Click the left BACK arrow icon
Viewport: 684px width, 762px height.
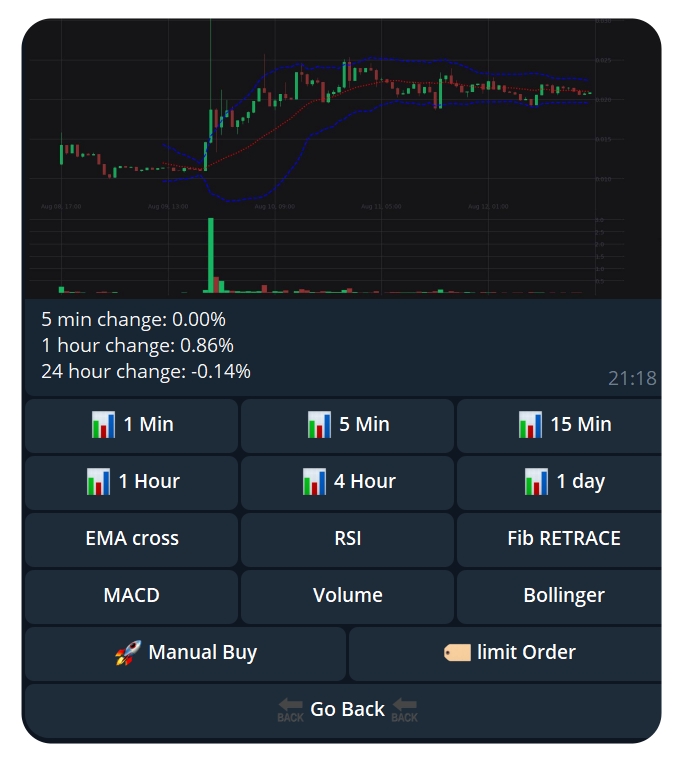[x=290, y=710]
